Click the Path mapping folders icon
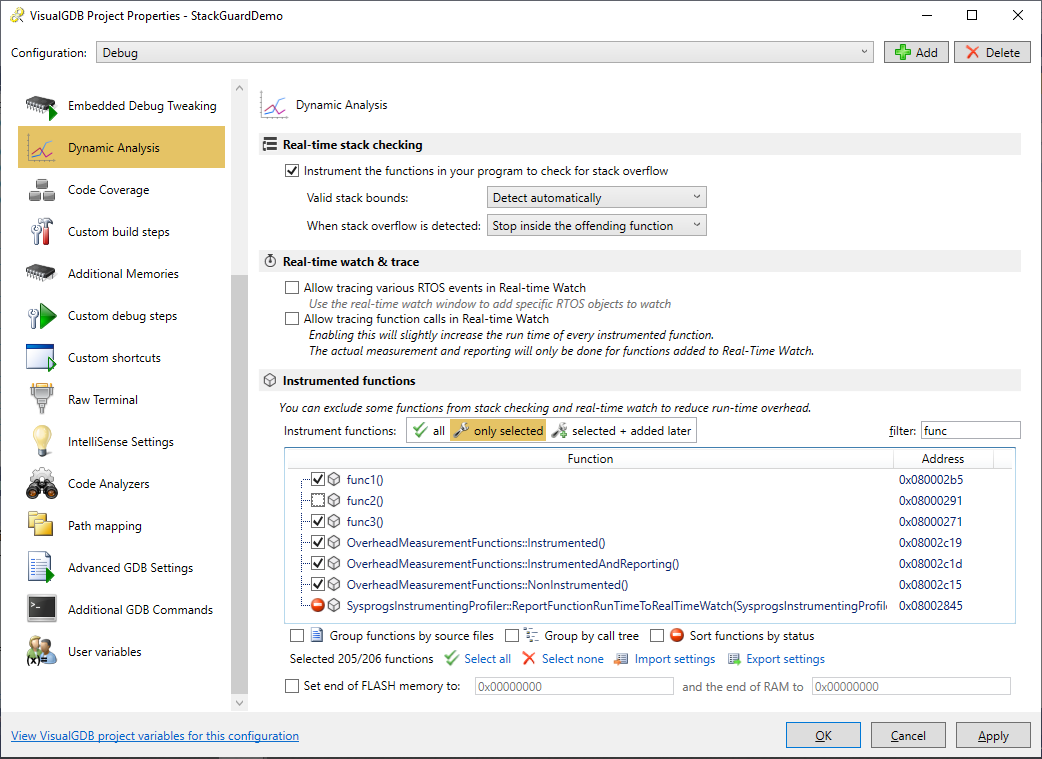Image resolution: width=1042 pixels, height=759 pixels. coord(41,526)
